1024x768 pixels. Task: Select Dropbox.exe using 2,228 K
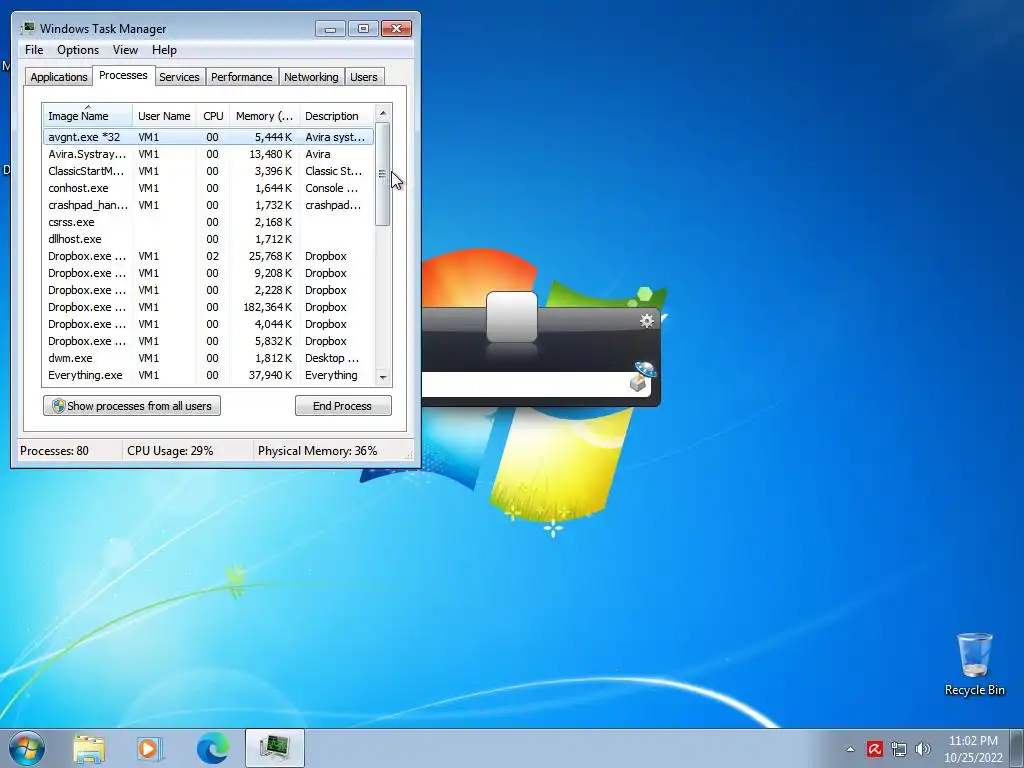208,290
